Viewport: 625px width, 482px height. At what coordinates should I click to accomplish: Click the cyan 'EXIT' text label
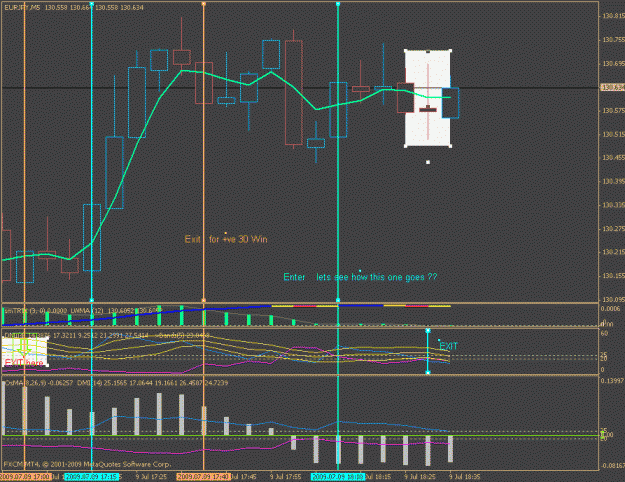pyautogui.click(x=448, y=346)
